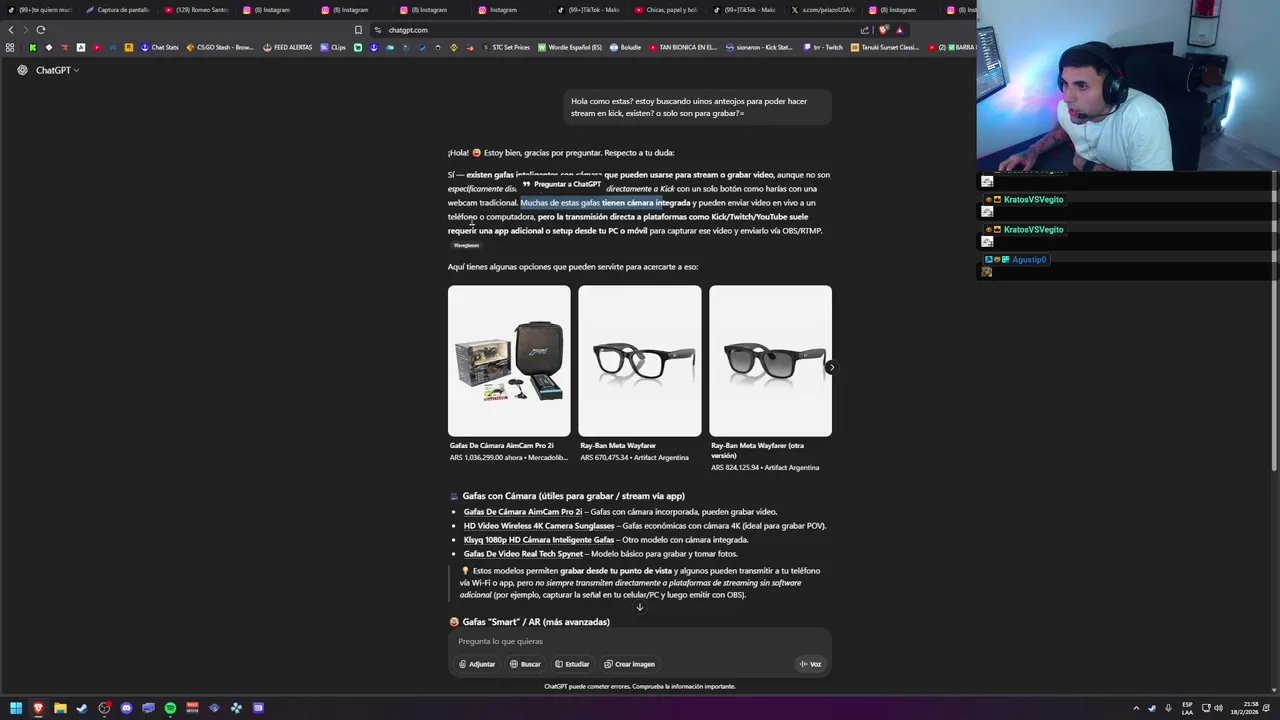Switch to the Chicas, papel y boli tab

[x=667, y=10]
